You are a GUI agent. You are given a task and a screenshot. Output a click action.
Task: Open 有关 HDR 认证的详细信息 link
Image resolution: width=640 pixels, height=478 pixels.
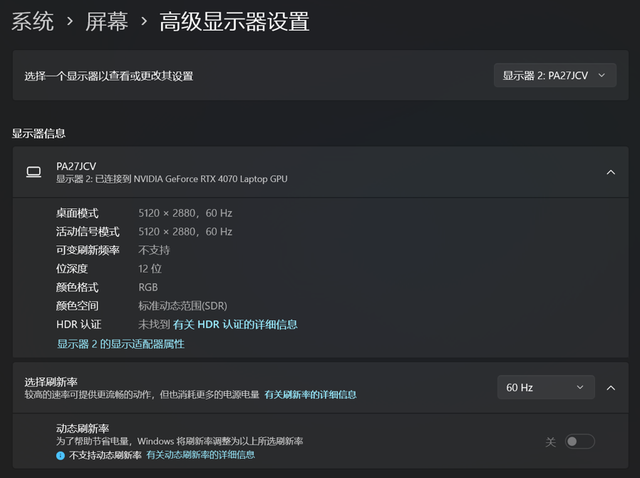point(235,325)
